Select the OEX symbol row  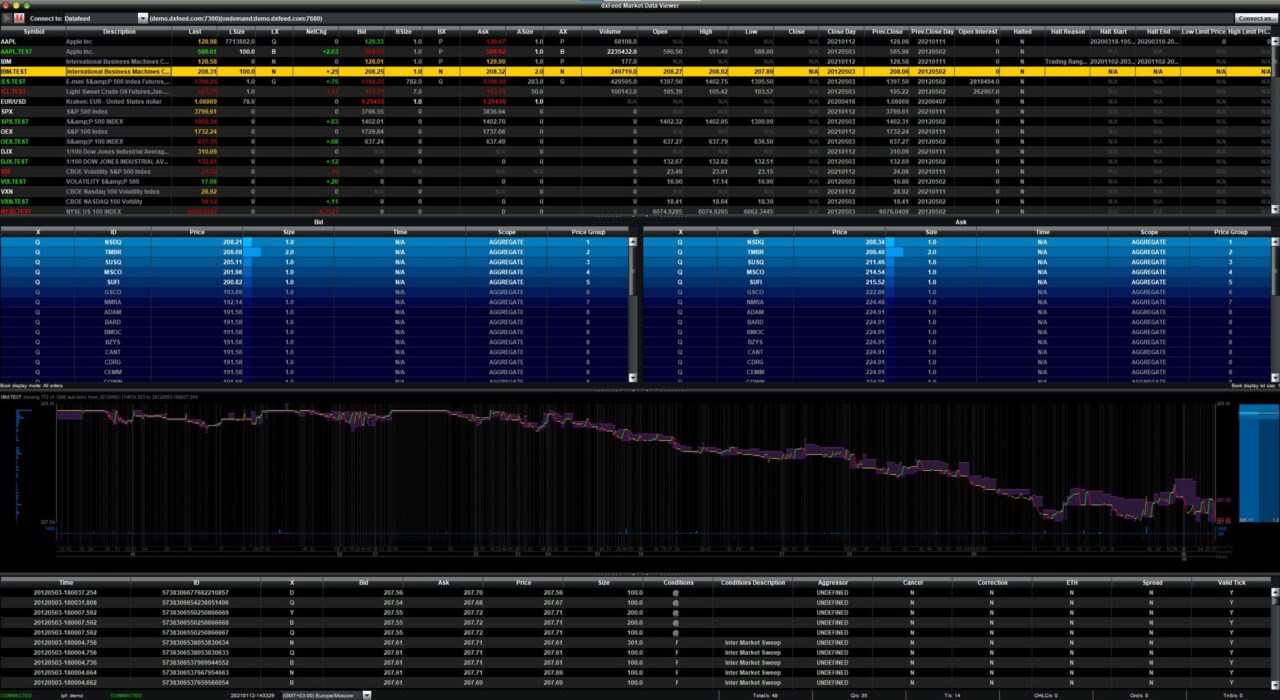[x=635, y=132]
